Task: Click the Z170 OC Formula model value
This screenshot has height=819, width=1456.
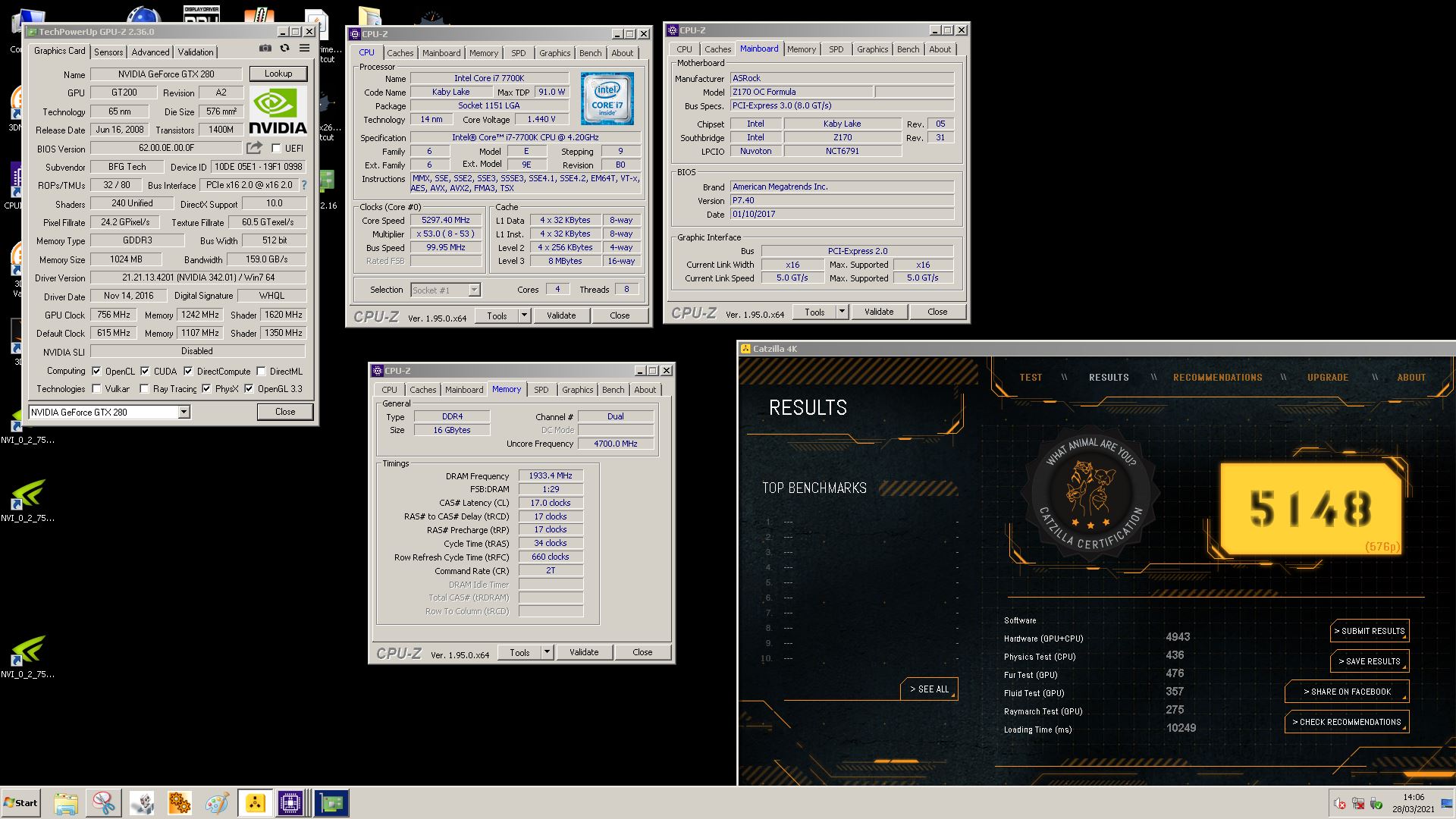Action: [800, 92]
